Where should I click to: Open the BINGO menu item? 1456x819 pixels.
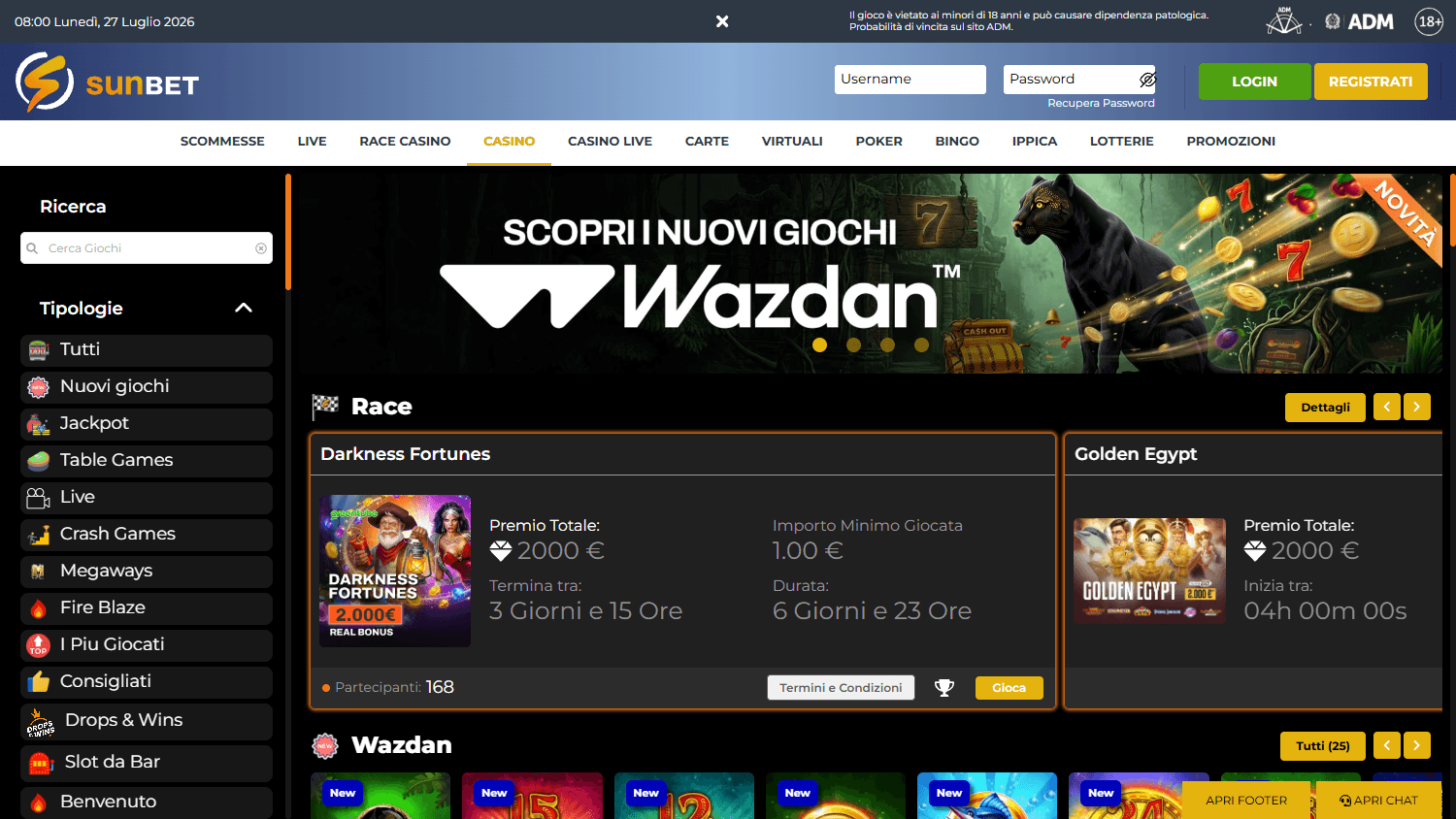click(957, 142)
